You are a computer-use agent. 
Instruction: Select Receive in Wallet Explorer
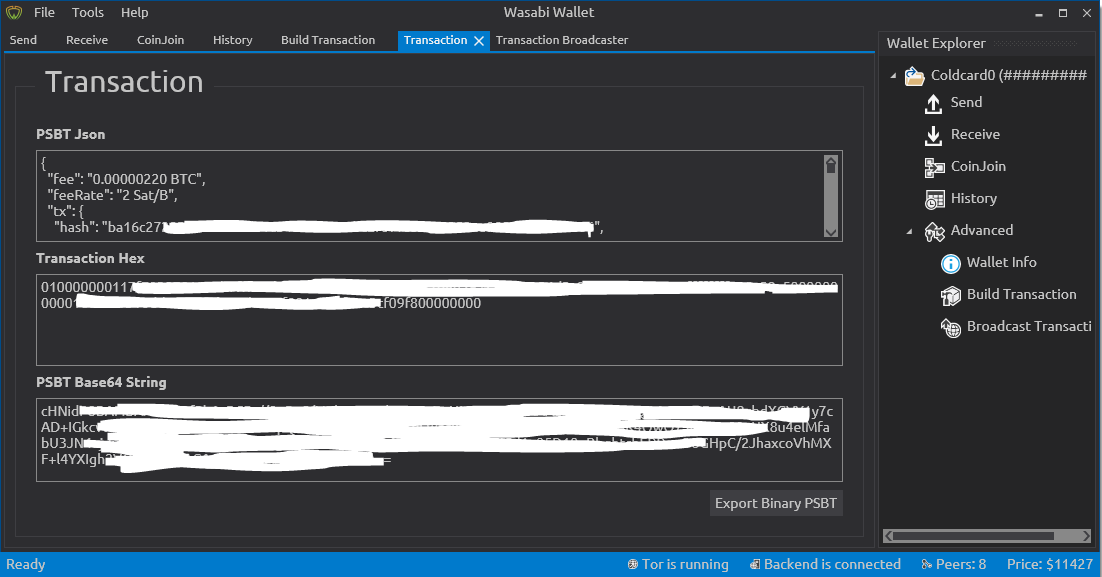(975, 134)
